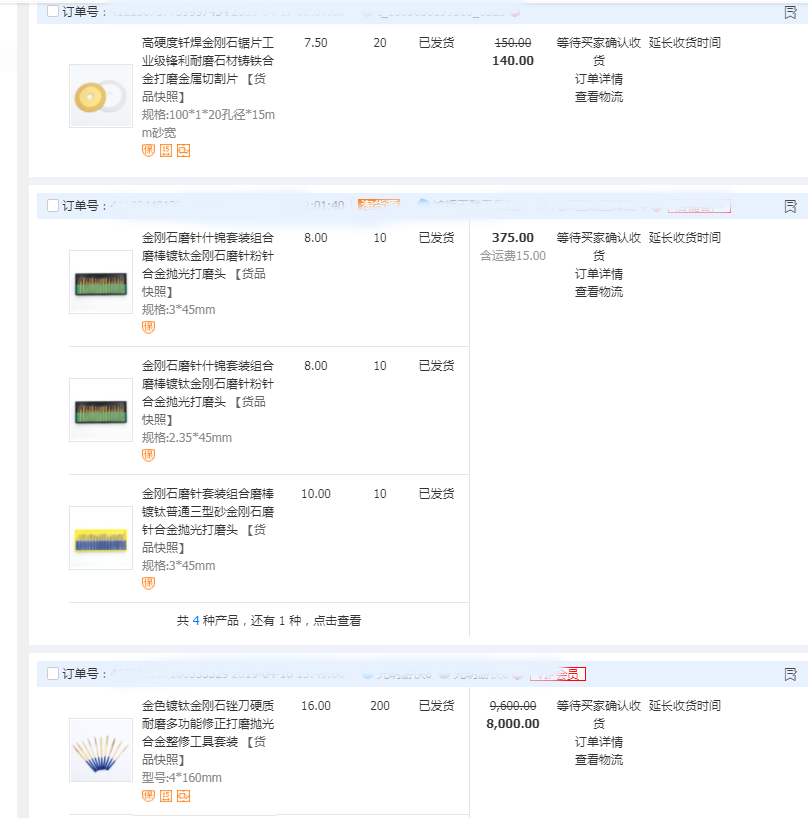The width and height of the screenshot is (808, 818).
Task: Click the 15-day service icon below the diamond saw blade
Action: pos(164,150)
